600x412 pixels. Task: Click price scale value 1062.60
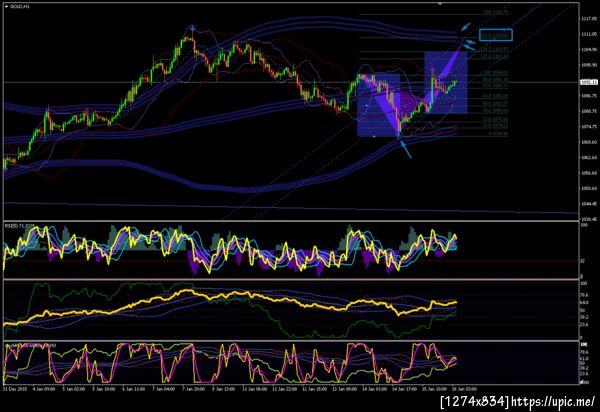(x=589, y=157)
